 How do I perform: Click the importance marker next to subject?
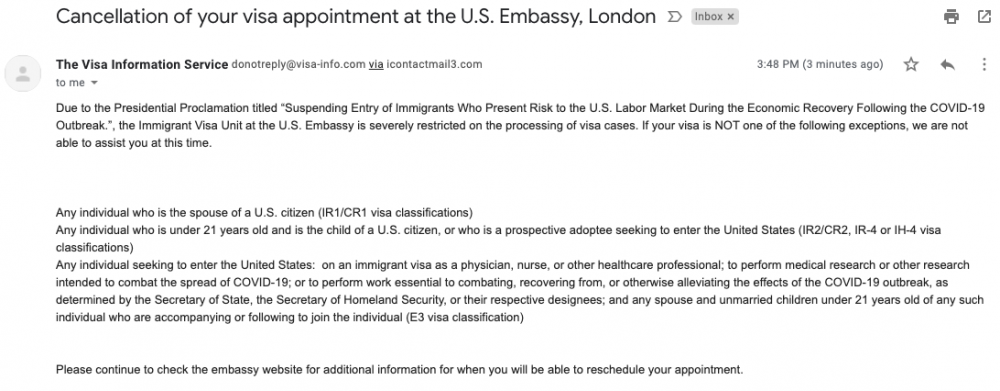tap(674, 17)
